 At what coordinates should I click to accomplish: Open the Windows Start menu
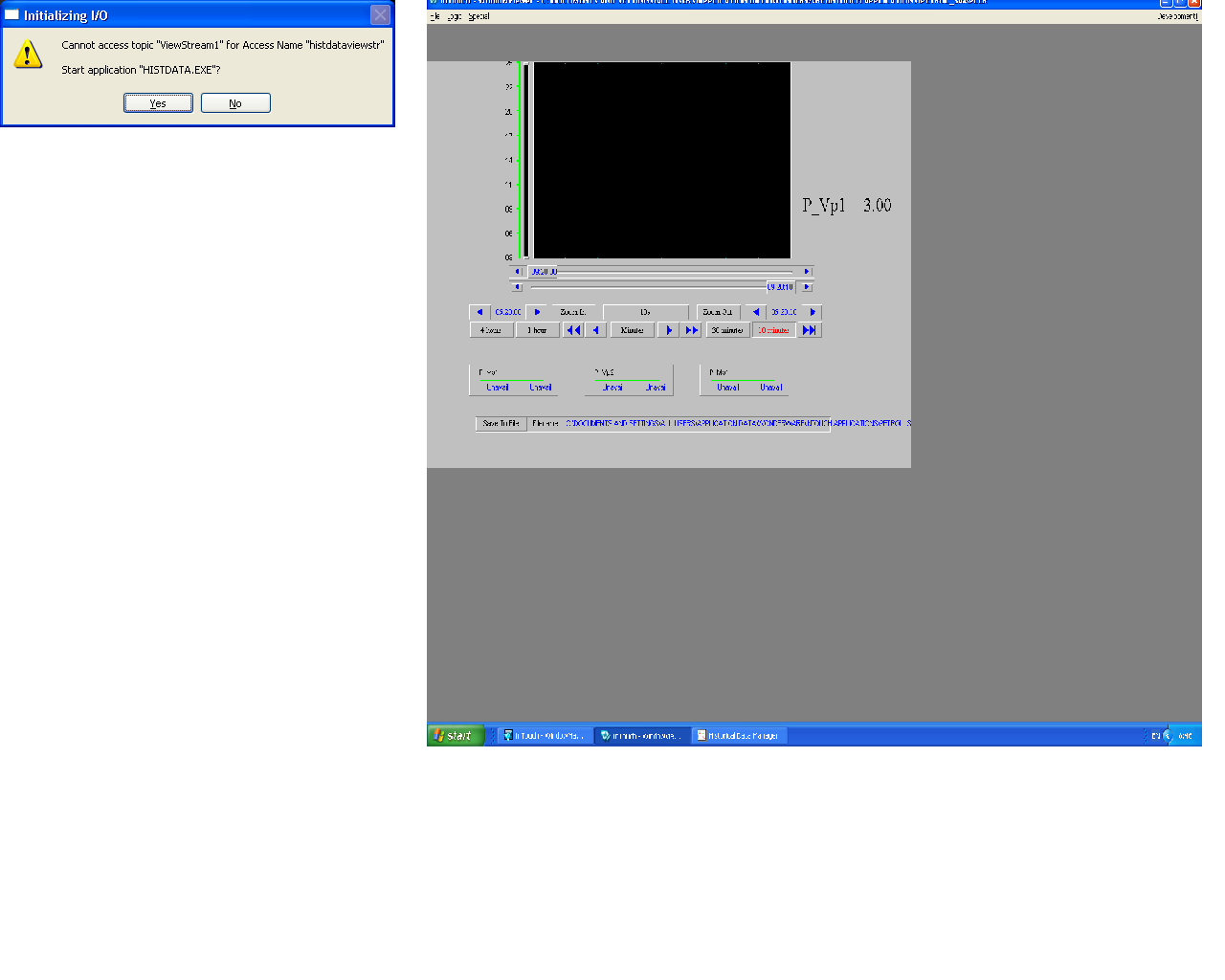coord(455,735)
